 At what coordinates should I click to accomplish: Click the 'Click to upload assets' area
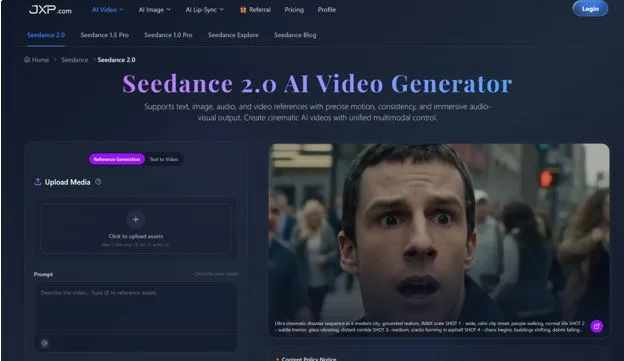coord(135,228)
